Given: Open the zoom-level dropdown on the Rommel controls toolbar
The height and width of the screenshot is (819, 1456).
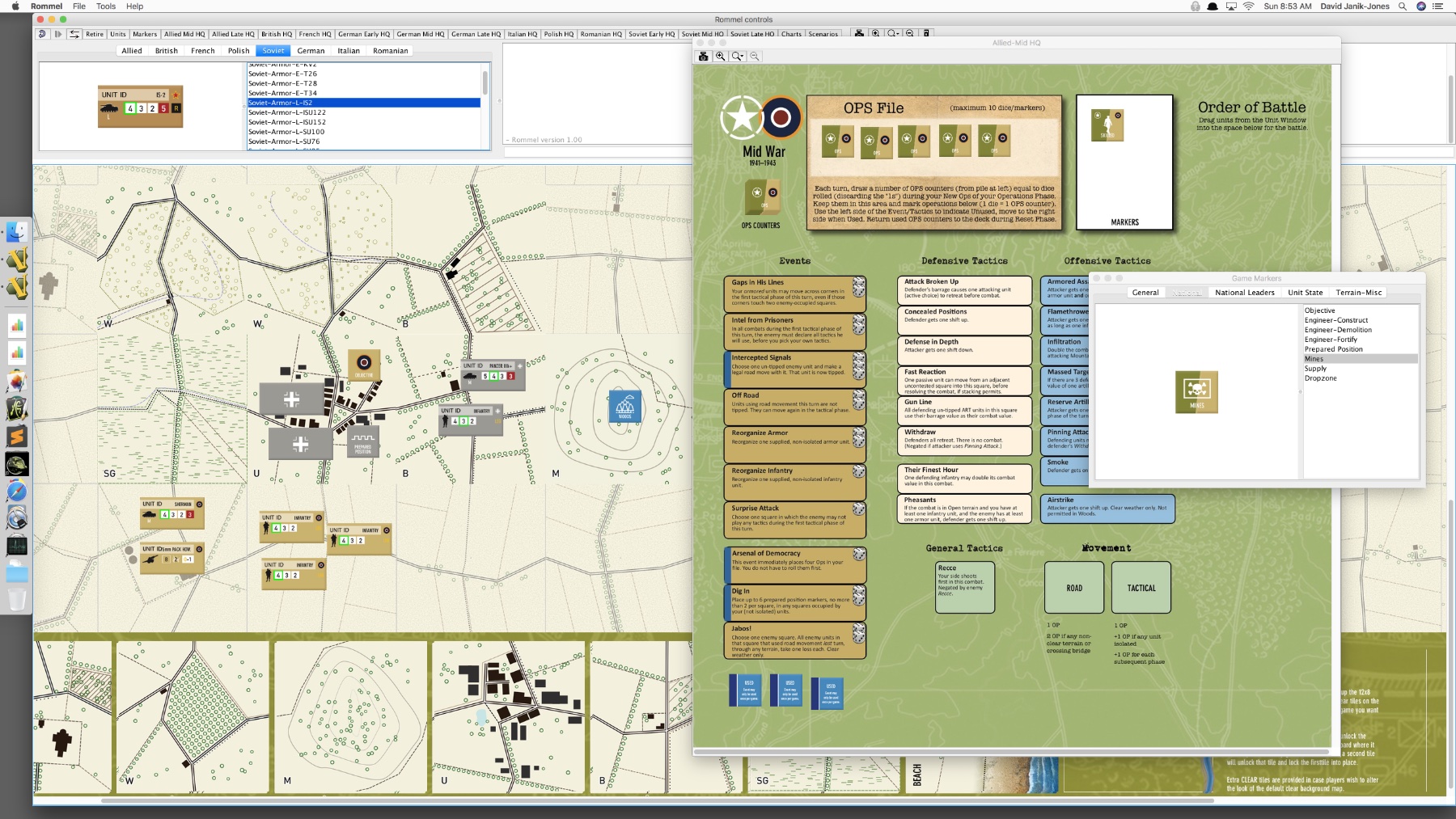Looking at the screenshot, I should (x=892, y=34).
